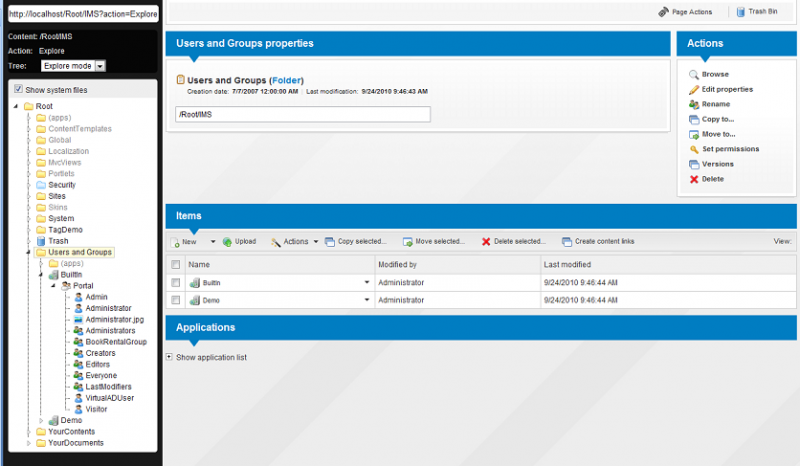Click the Rename icon in Actions
This screenshot has width=800, height=466.
(x=694, y=104)
